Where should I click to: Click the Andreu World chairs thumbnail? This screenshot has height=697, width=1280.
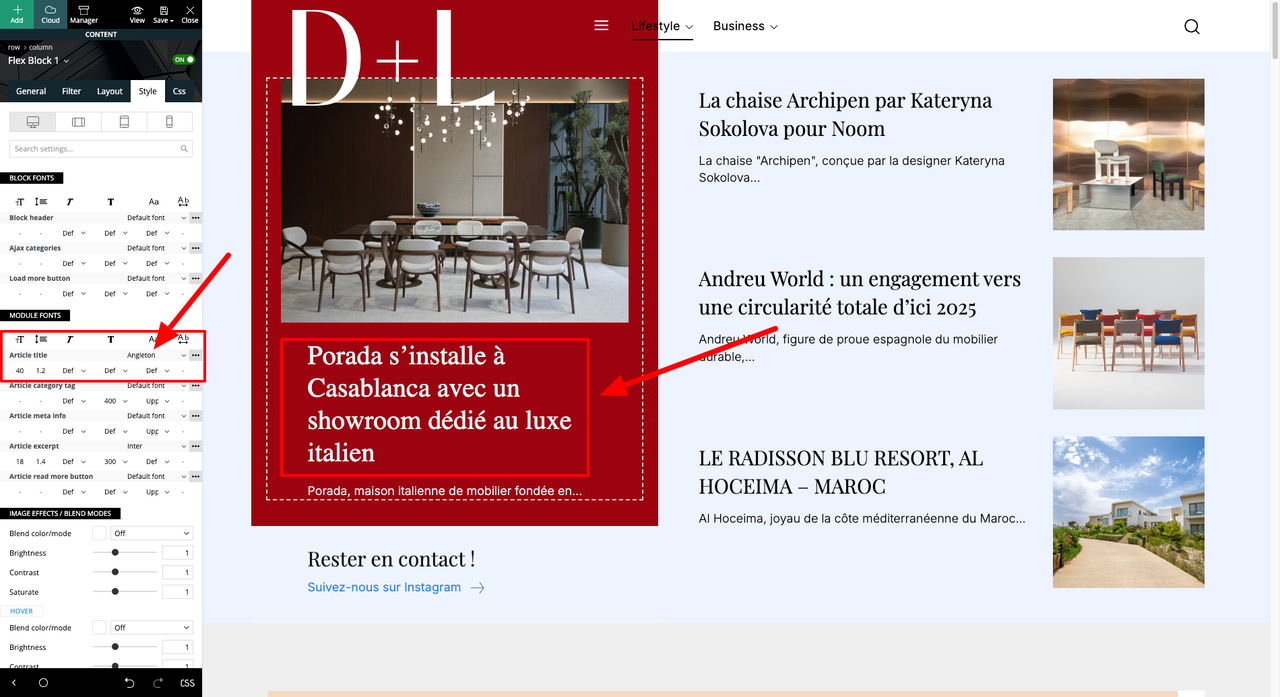click(1128, 333)
